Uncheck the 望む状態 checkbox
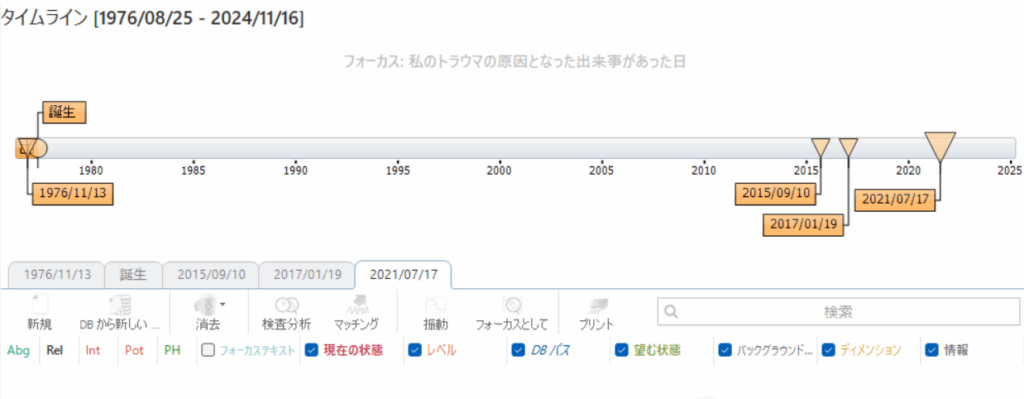The image size is (1024, 399). (x=622, y=351)
